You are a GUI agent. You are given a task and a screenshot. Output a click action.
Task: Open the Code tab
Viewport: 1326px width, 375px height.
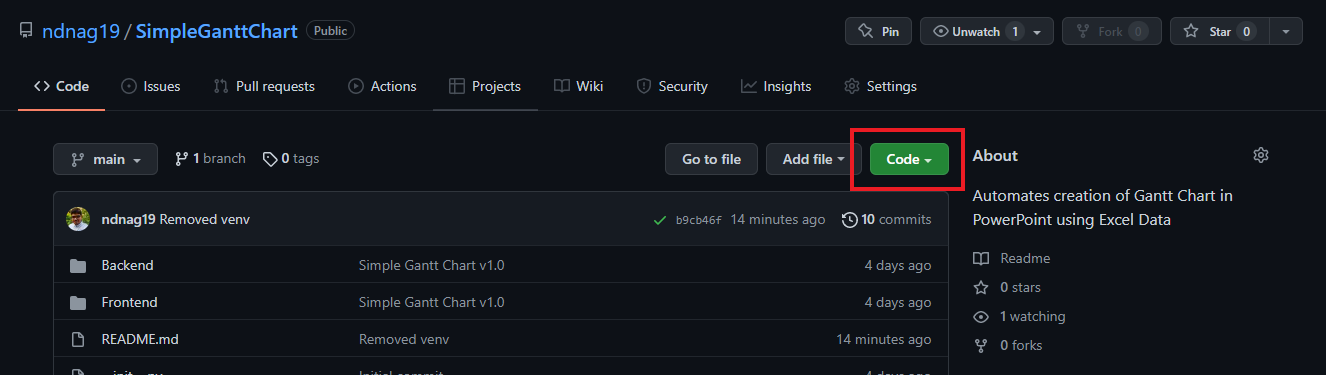[x=61, y=86]
